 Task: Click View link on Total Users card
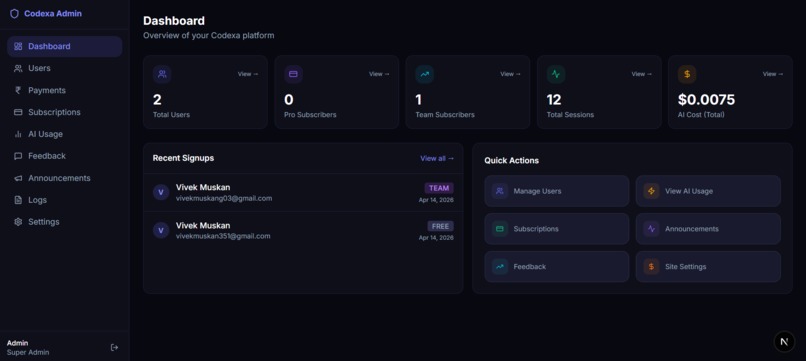pyautogui.click(x=248, y=74)
